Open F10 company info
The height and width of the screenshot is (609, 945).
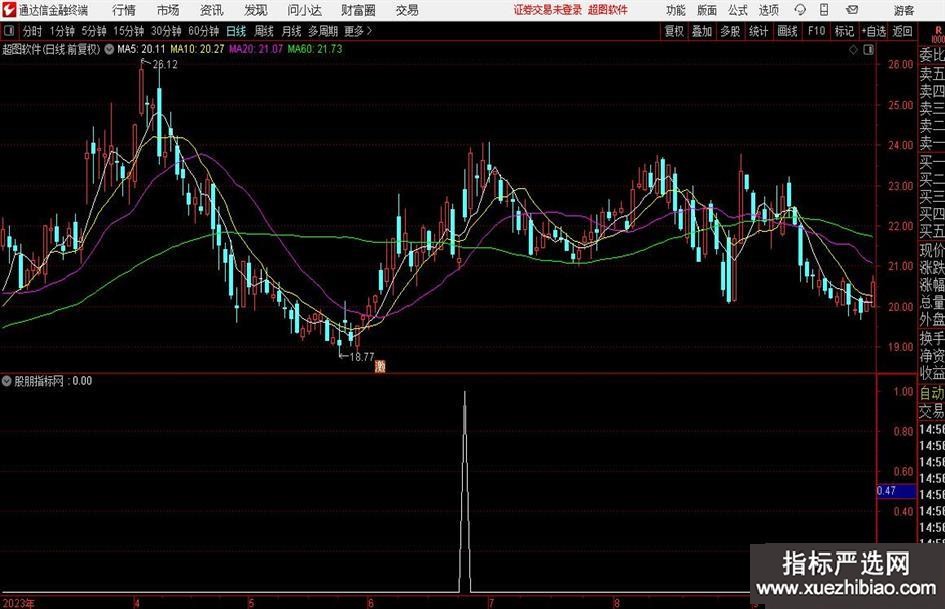coord(816,31)
